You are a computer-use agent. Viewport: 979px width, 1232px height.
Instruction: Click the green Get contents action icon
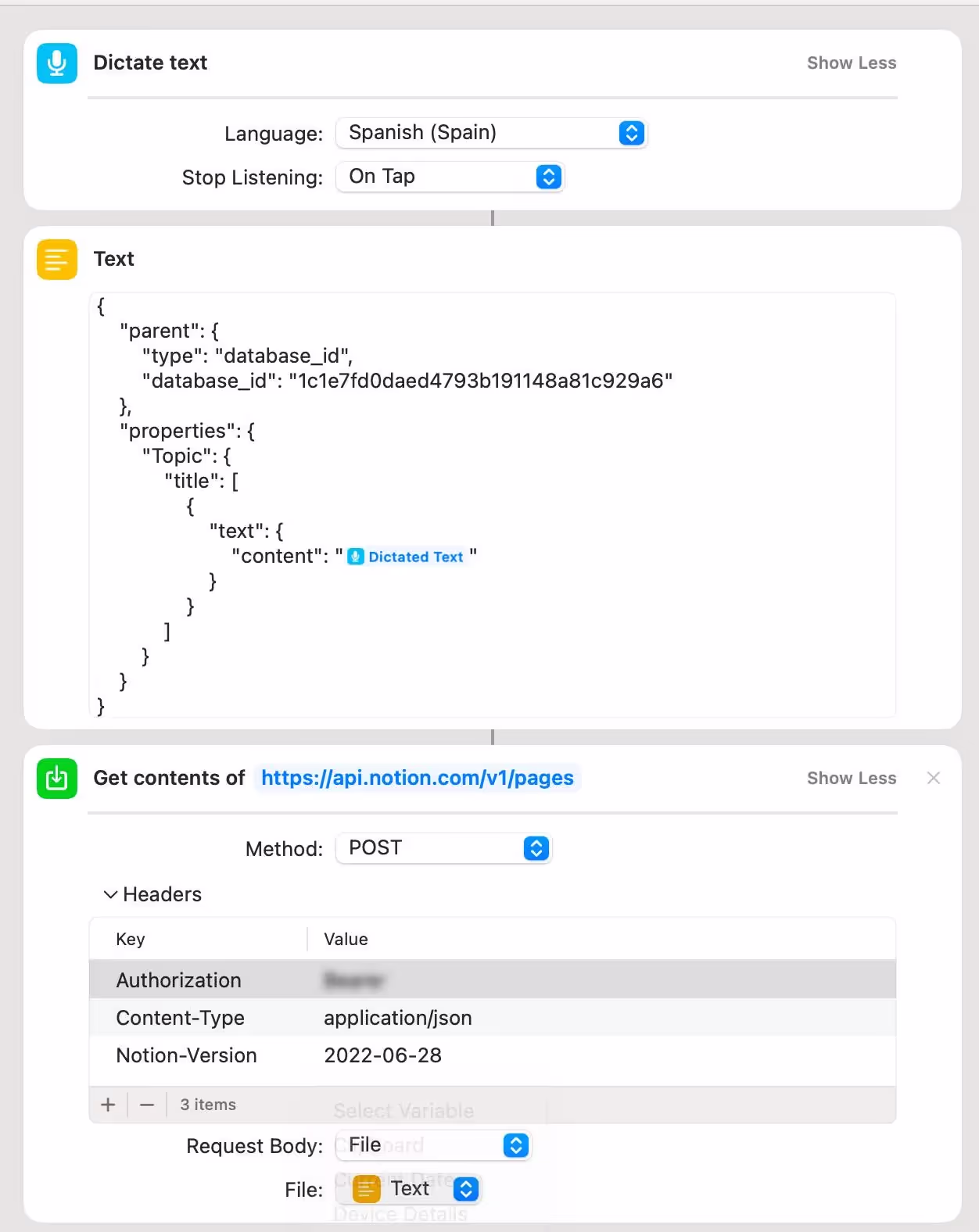pos(57,779)
